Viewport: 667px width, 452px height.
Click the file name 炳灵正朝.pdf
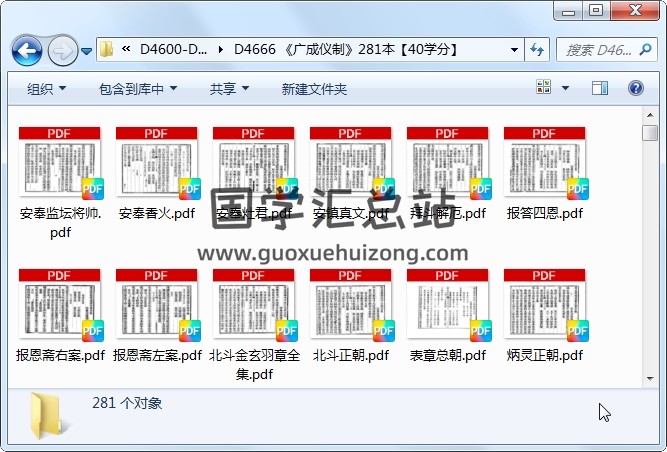coord(545,355)
